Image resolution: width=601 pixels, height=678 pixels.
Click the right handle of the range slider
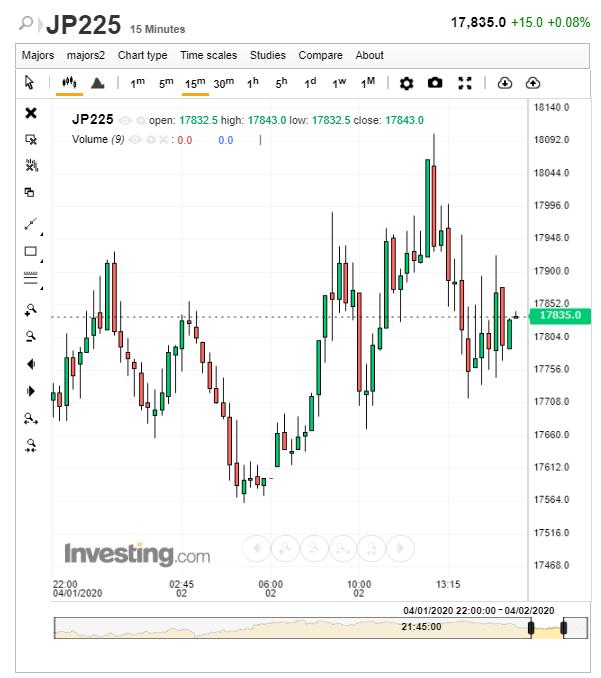(x=565, y=628)
